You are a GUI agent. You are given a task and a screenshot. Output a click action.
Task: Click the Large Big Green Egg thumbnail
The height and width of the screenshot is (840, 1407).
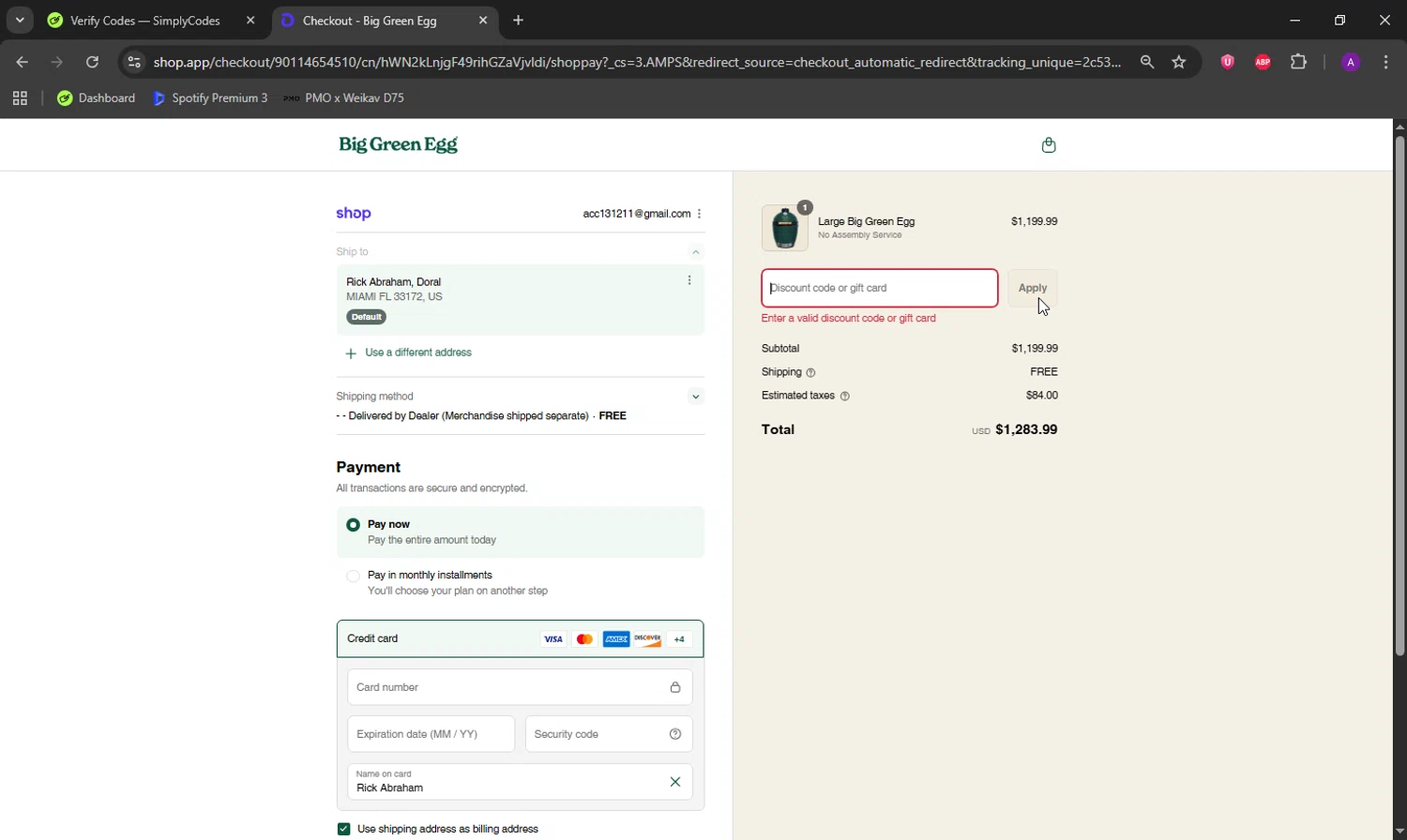pos(785,228)
